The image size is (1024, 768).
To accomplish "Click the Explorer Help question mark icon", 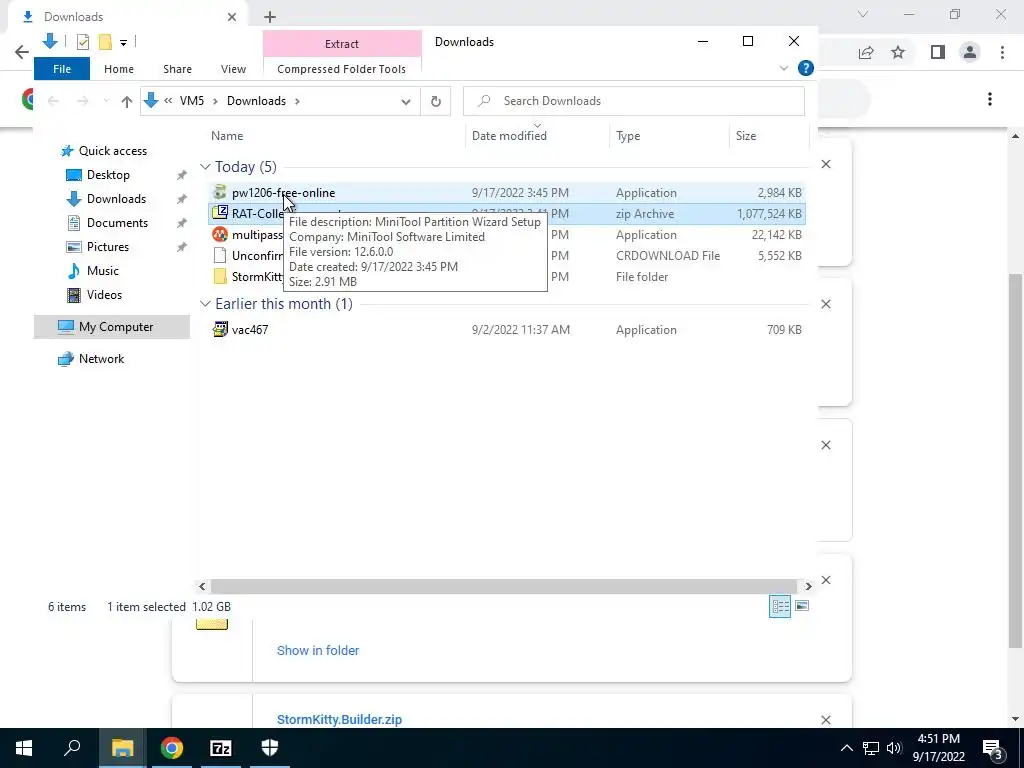I will click(x=806, y=68).
